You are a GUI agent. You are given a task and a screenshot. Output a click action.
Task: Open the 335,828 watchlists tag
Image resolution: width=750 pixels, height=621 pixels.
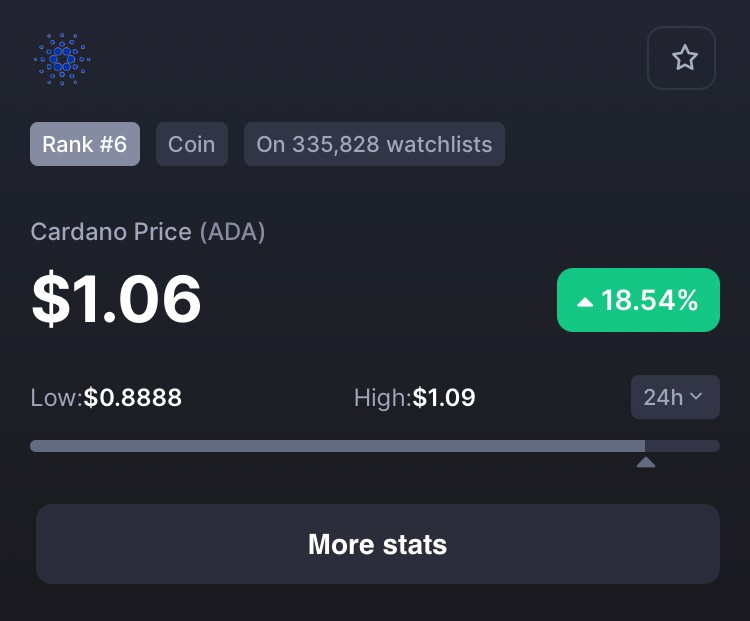pyautogui.click(x=374, y=144)
